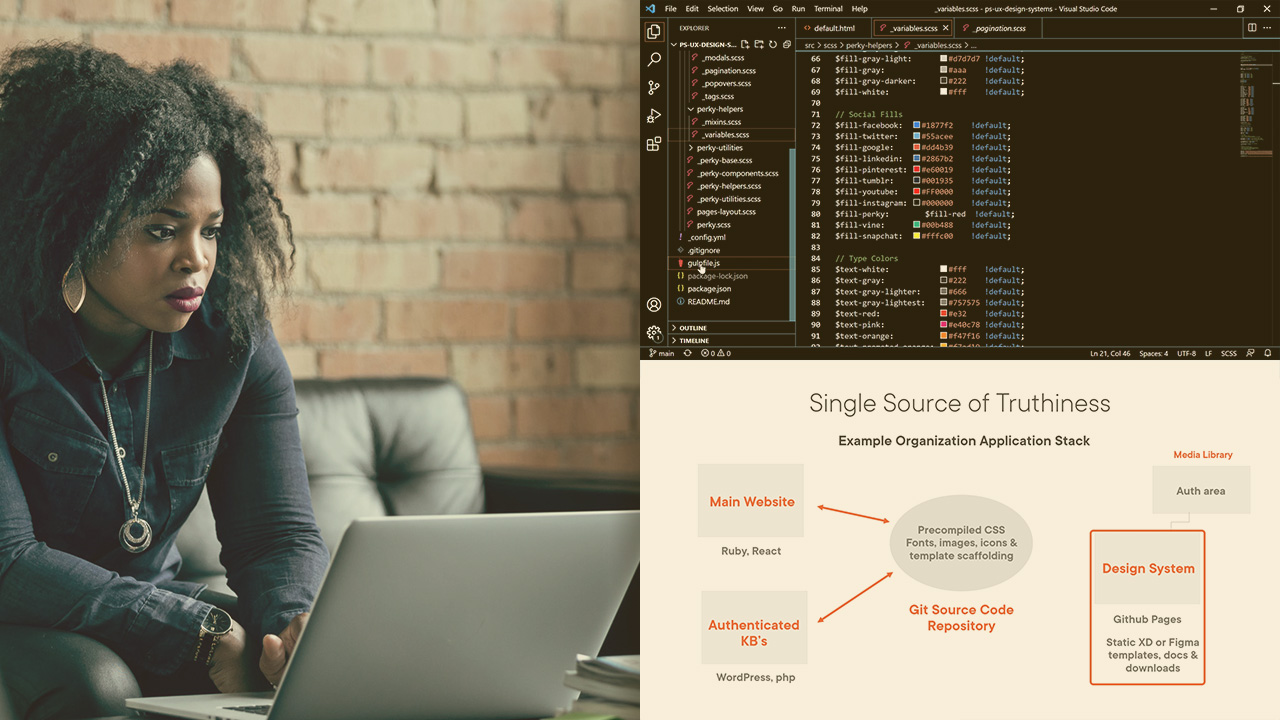Click the $fill-facebook color swatch

[x=916, y=126]
